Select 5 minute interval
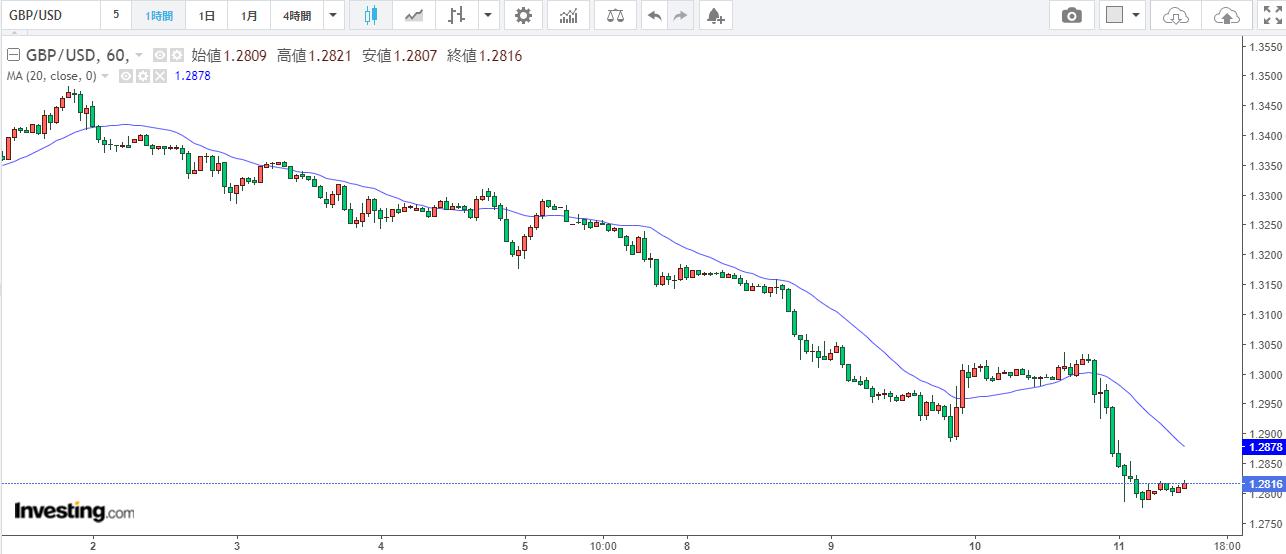 coord(116,16)
